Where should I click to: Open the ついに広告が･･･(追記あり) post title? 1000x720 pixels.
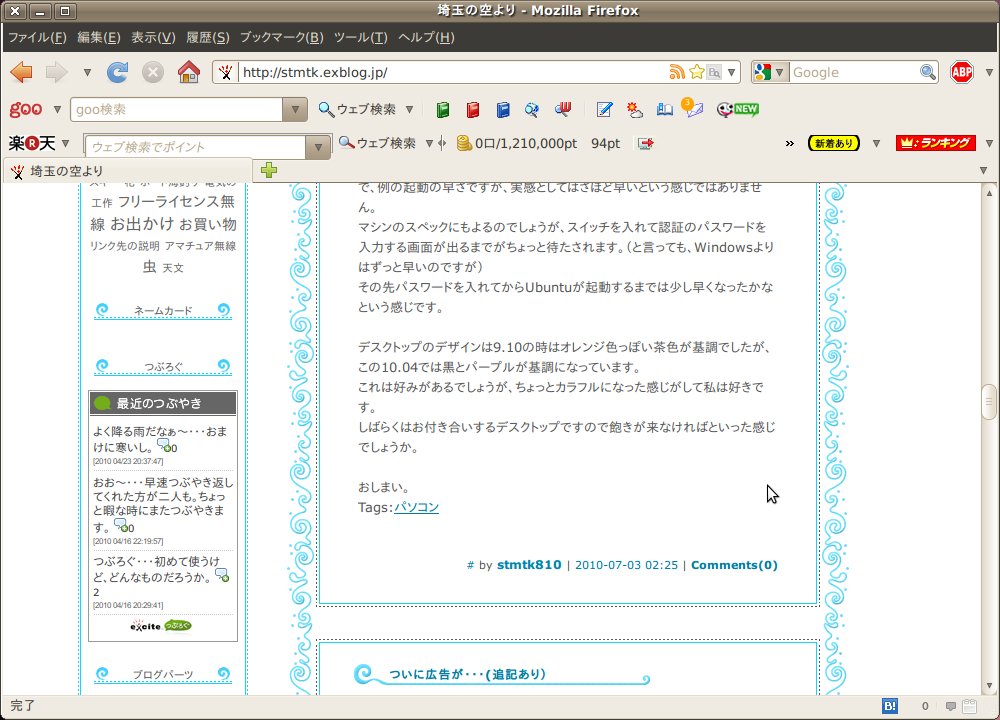coord(467,674)
